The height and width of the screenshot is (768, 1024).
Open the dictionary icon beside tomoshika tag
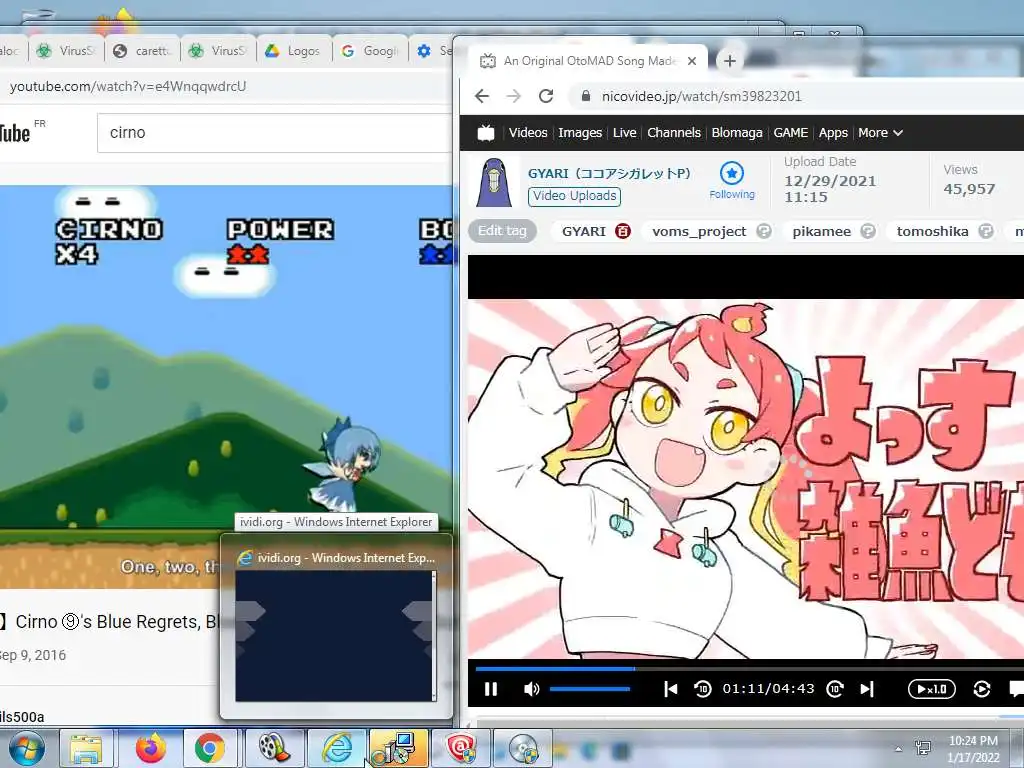(x=986, y=231)
